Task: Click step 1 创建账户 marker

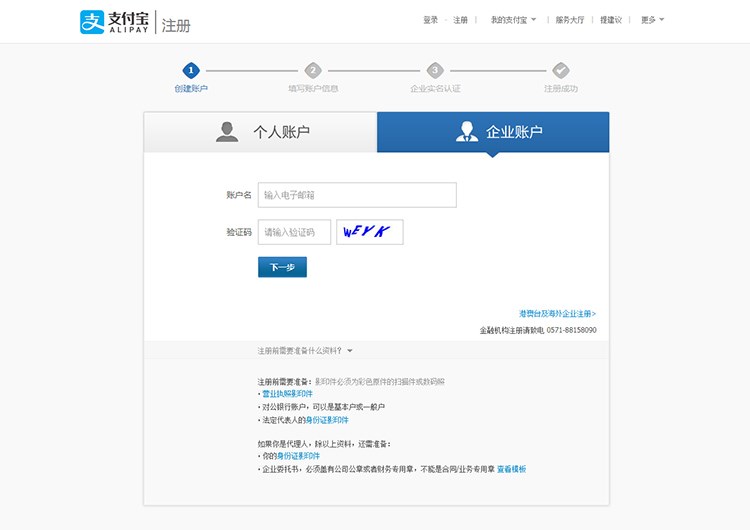Action: 191,71
